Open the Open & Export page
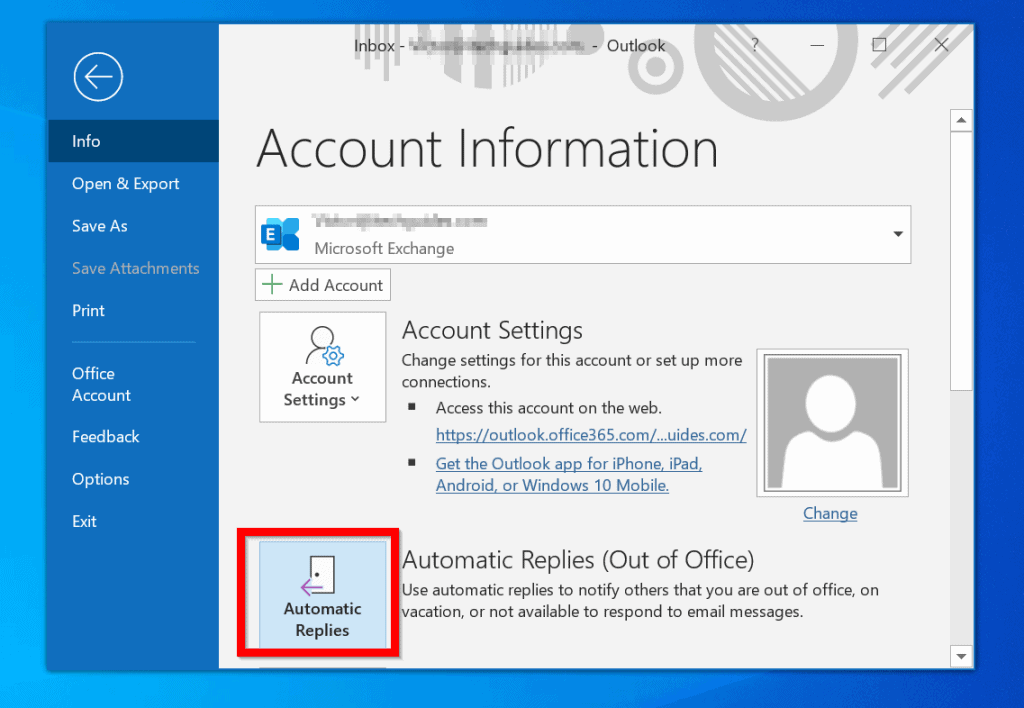Image resolution: width=1024 pixels, height=708 pixels. click(x=133, y=184)
